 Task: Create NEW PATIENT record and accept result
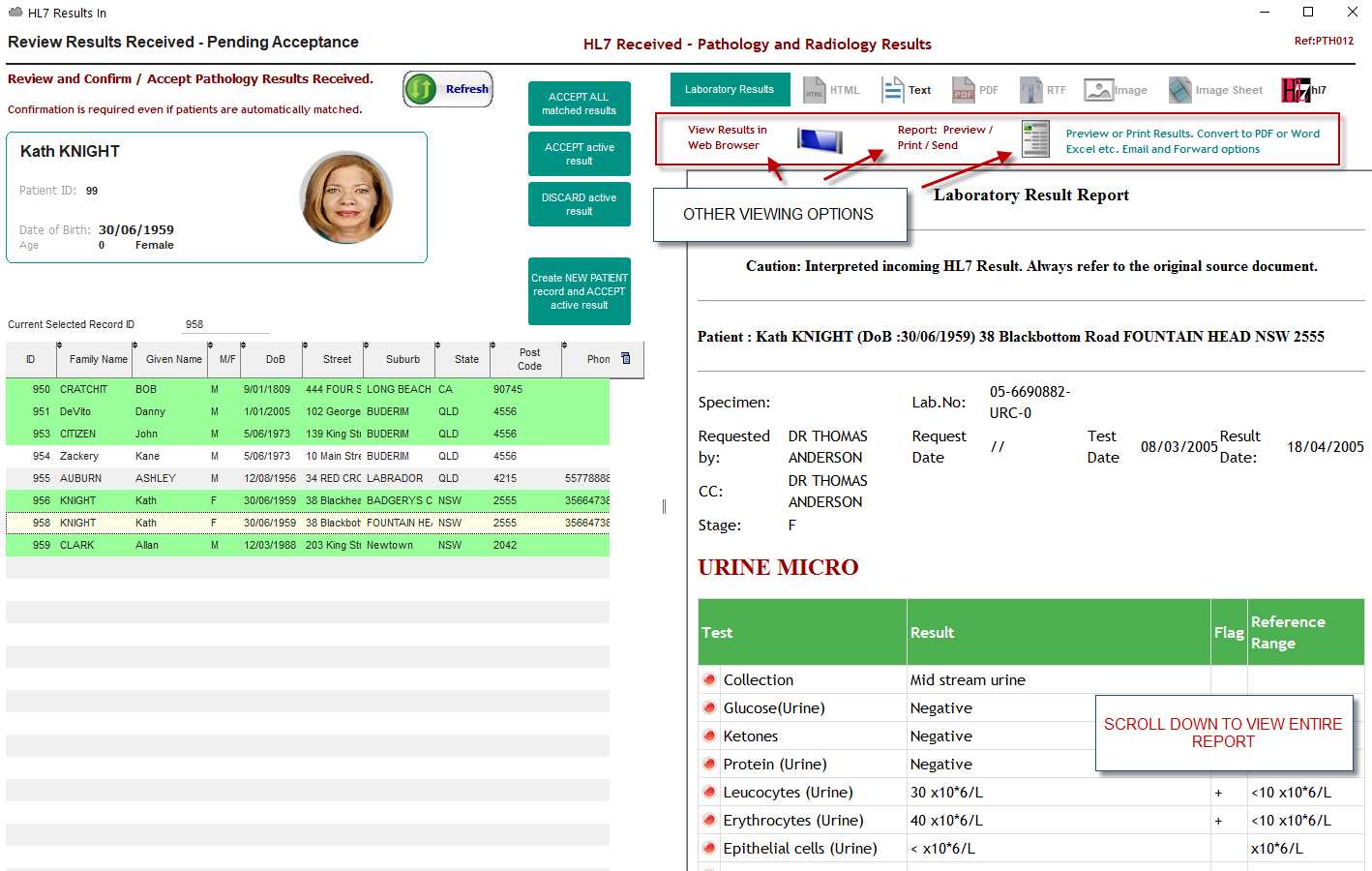pyautogui.click(x=580, y=291)
